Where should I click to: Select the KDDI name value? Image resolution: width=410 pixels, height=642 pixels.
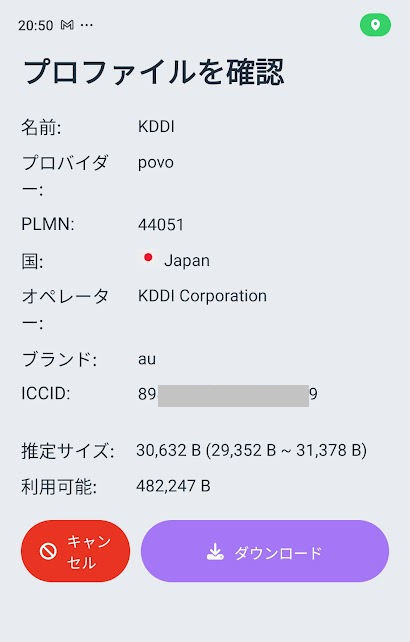click(x=156, y=127)
